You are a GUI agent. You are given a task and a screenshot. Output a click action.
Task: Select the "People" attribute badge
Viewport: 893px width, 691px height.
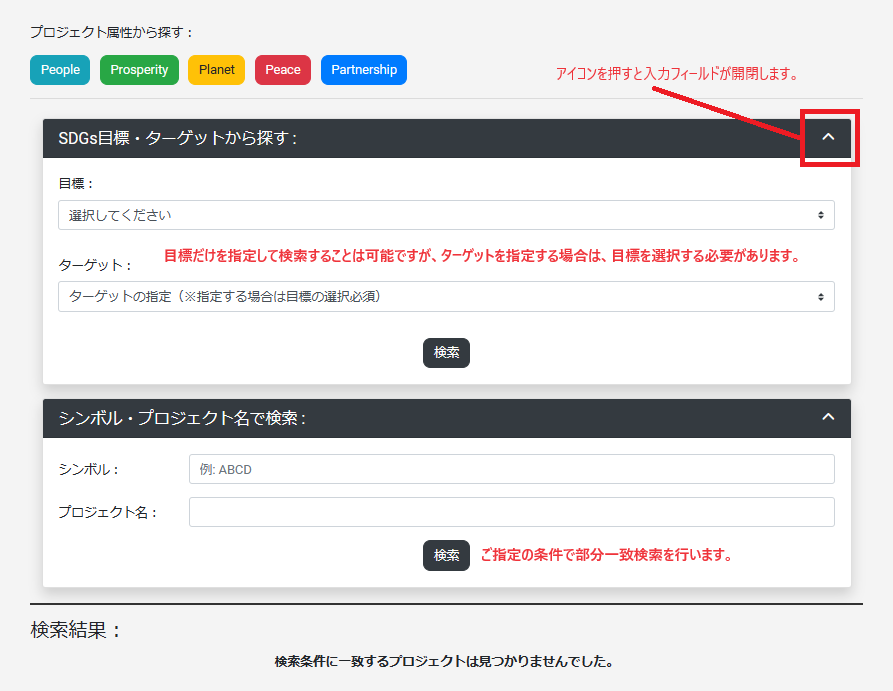[x=59, y=69]
